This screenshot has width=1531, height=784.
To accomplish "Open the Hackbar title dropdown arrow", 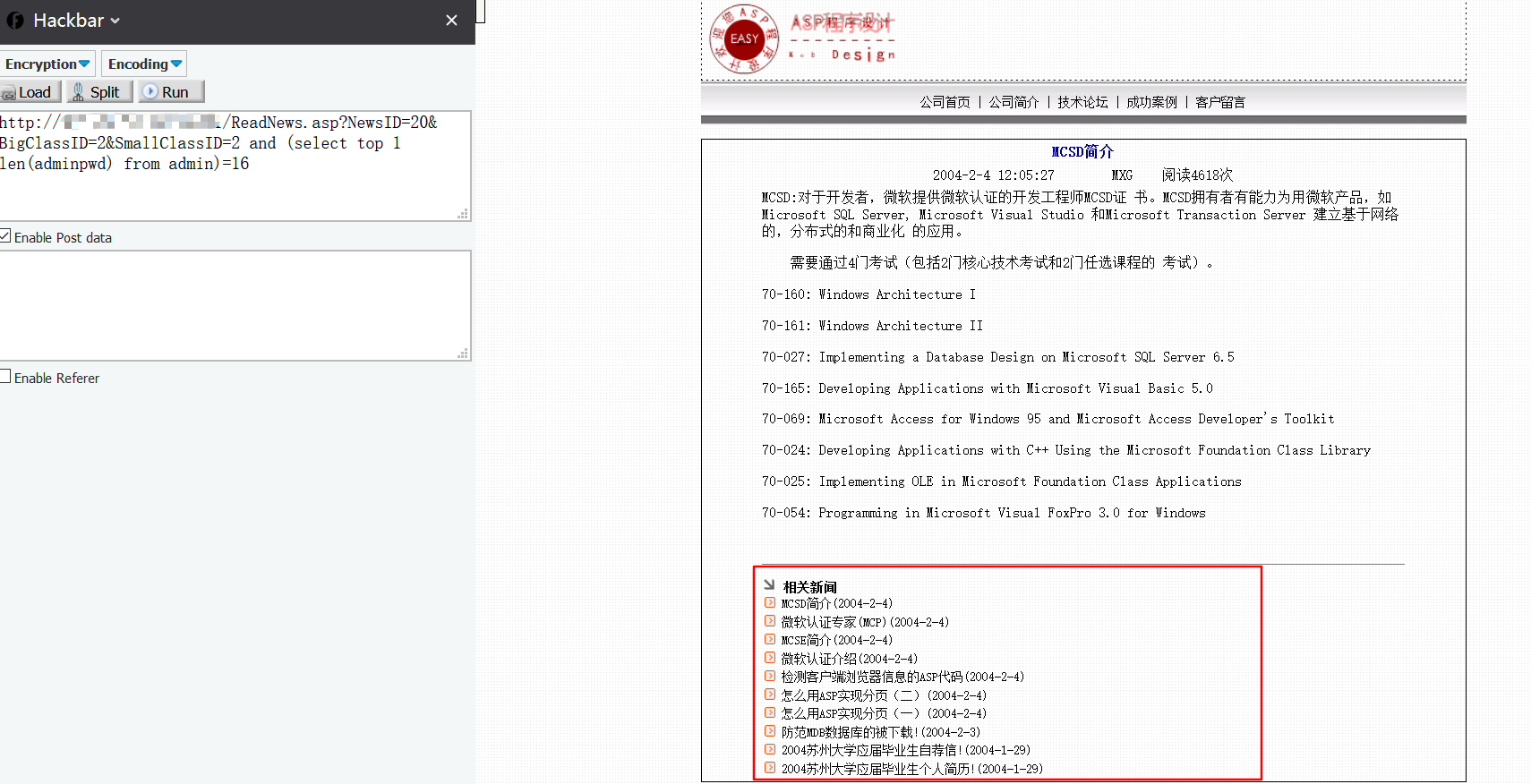I will (115, 21).
